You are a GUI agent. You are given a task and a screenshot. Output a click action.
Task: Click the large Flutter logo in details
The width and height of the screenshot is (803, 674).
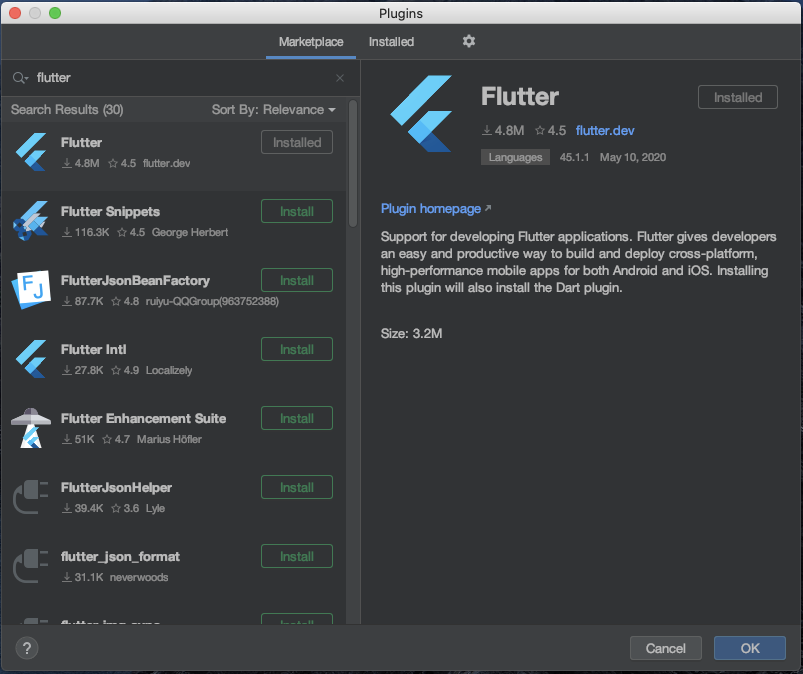click(x=421, y=114)
